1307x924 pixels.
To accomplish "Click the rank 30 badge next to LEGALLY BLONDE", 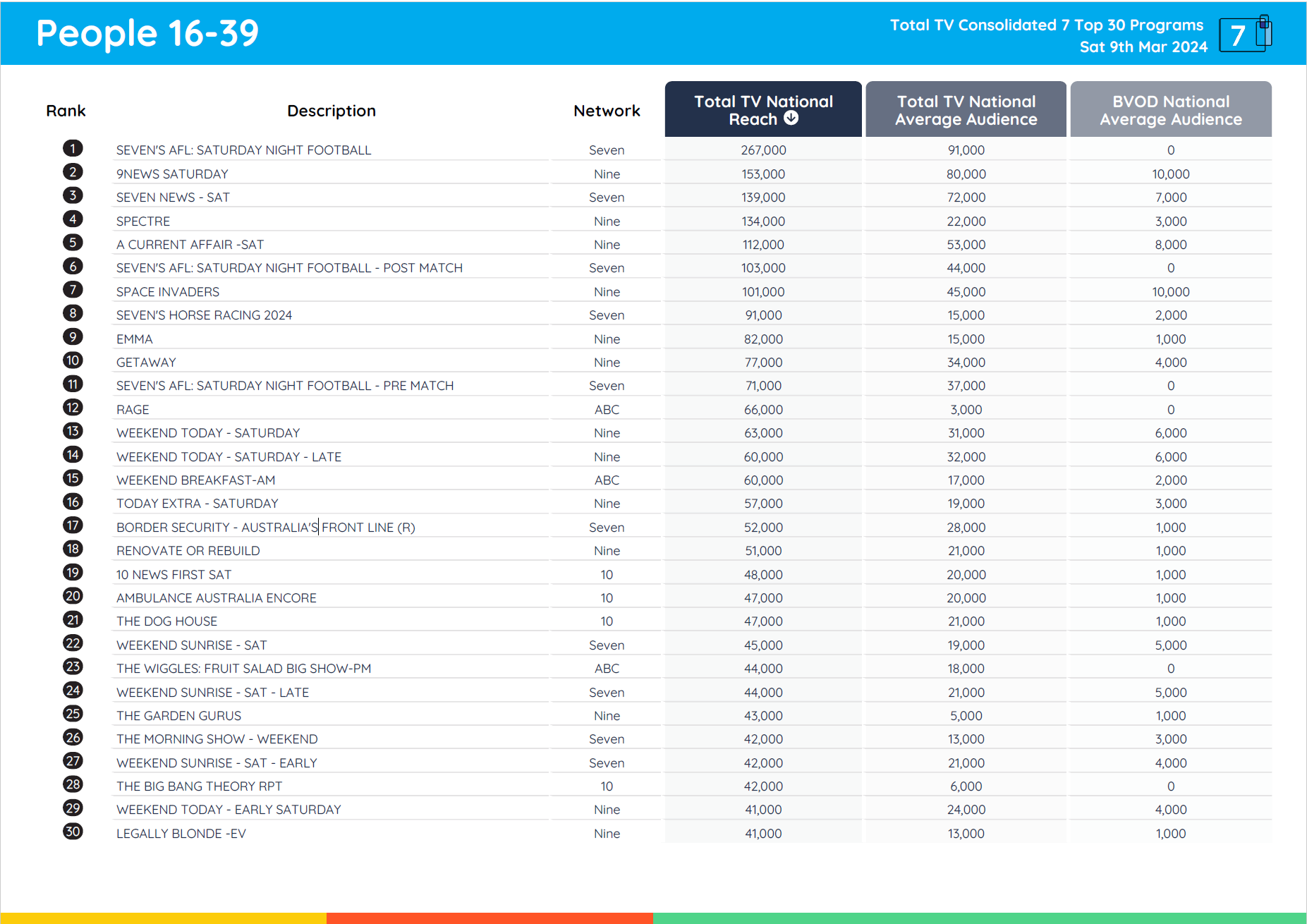I will pyautogui.click(x=73, y=831).
